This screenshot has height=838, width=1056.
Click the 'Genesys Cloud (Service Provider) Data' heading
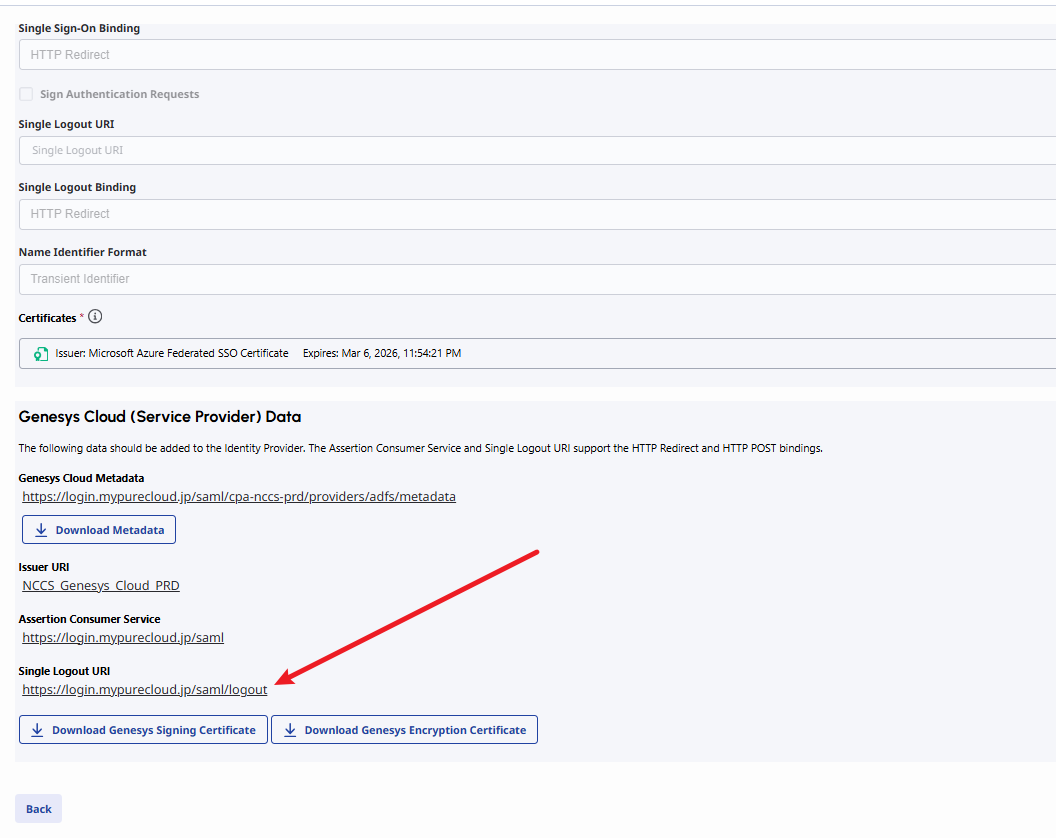[160, 416]
